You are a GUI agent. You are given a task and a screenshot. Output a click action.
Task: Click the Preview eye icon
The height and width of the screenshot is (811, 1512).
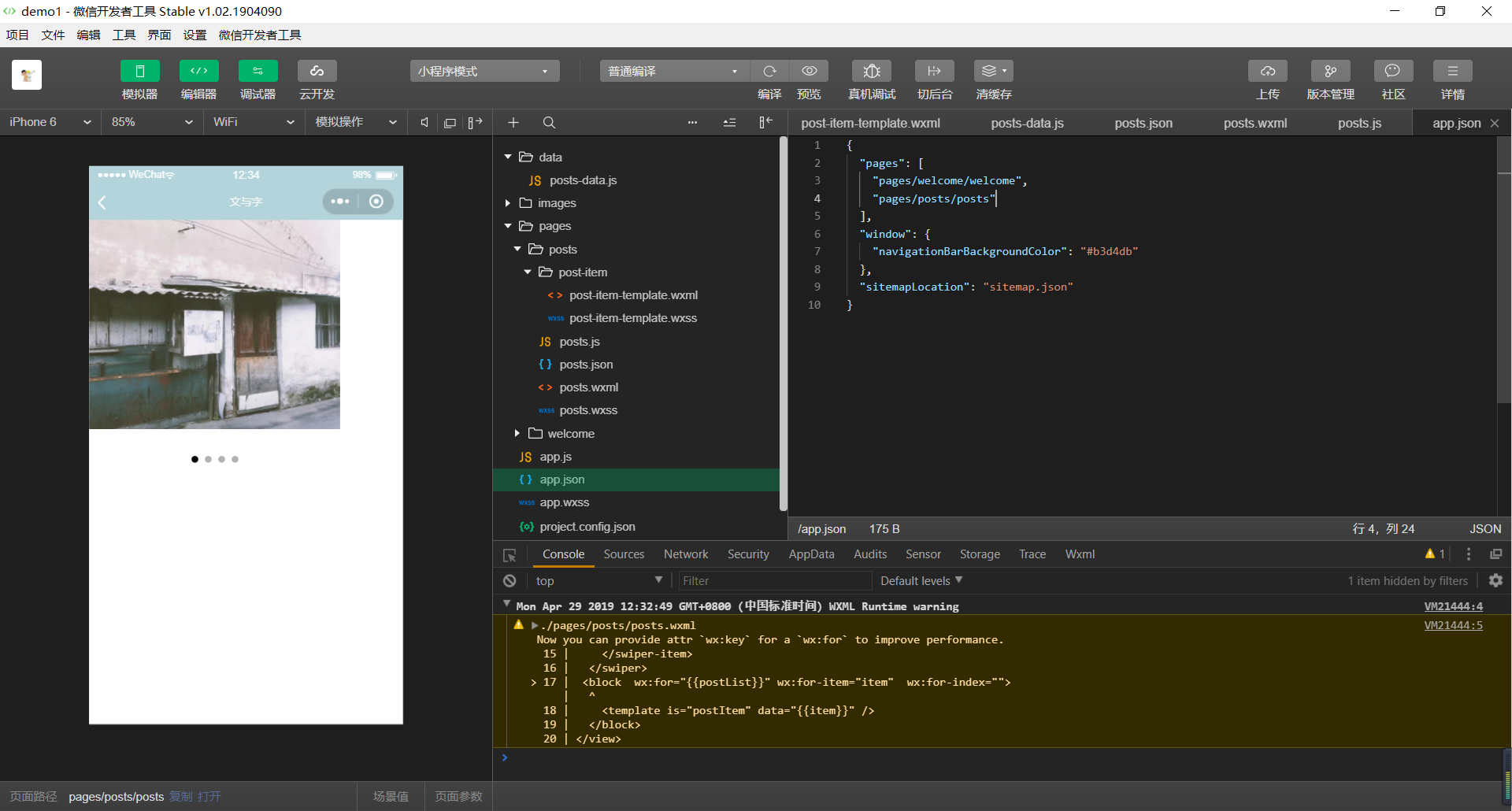(809, 72)
